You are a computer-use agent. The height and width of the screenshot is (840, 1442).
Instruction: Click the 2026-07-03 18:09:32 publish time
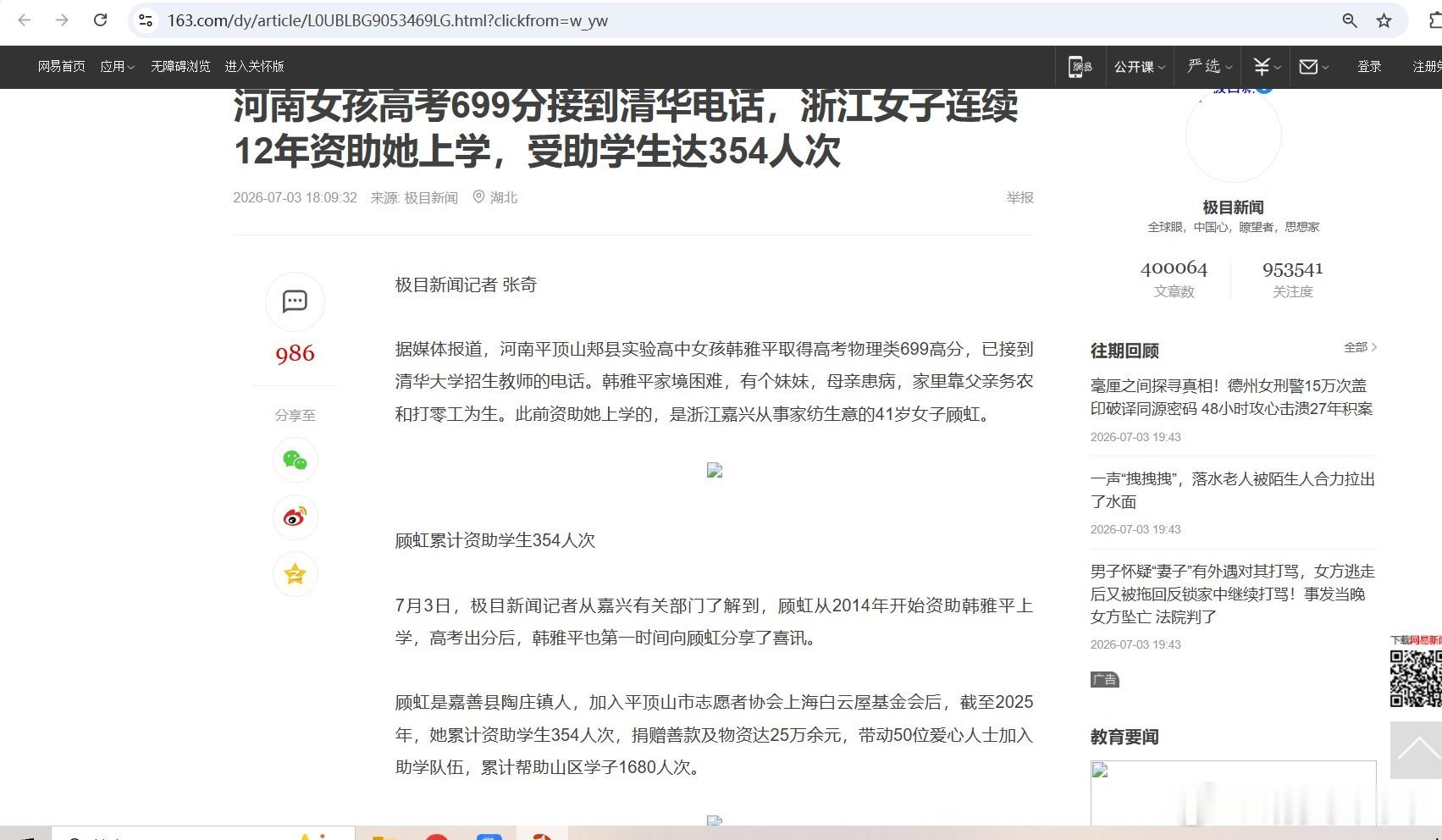(x=295, y=198)
